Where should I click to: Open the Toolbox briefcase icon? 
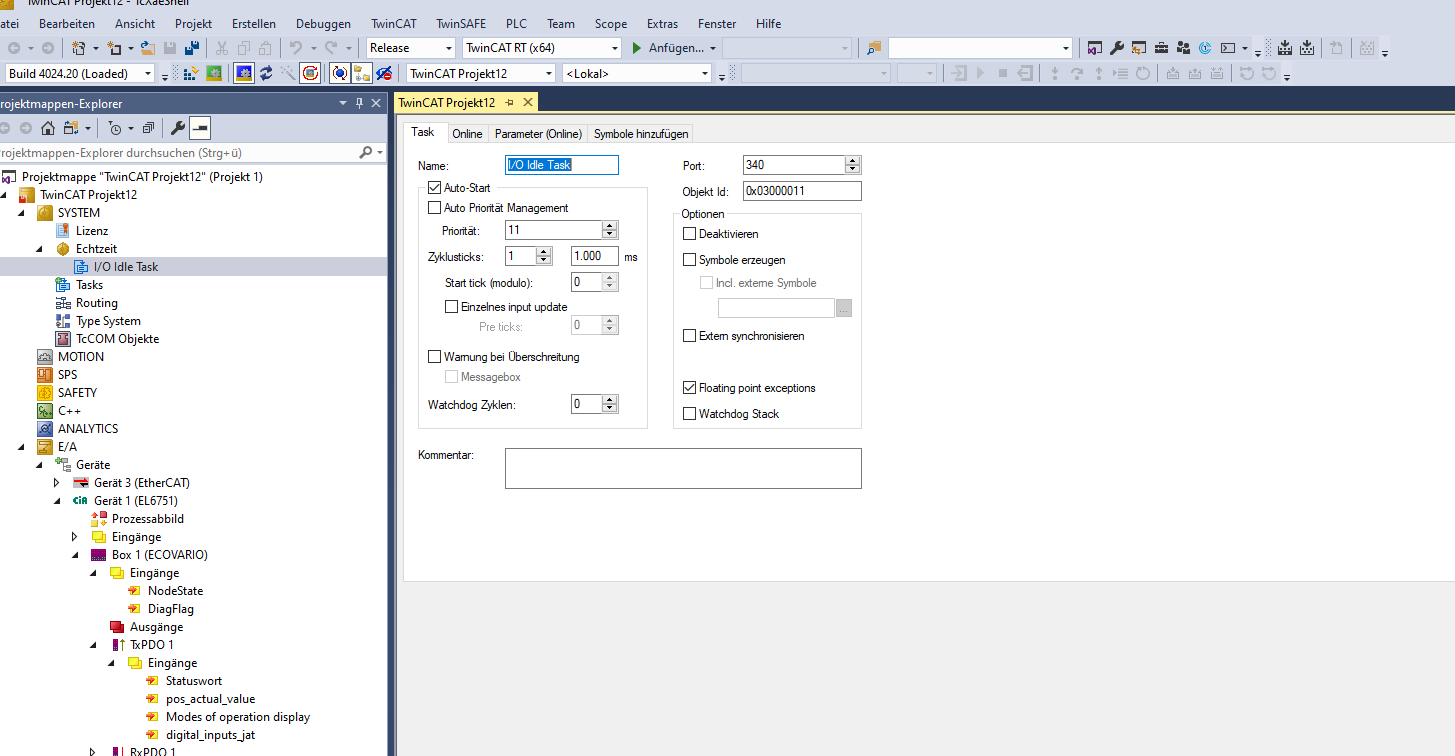pos(1161,48)
